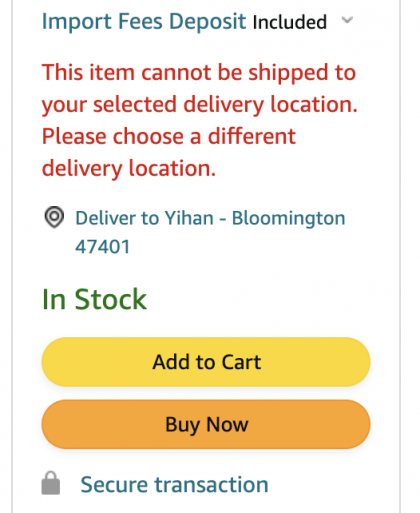Click the word 'Cart' on the yellow button
The image size is (420, 513).
click(x=241, y=362)
